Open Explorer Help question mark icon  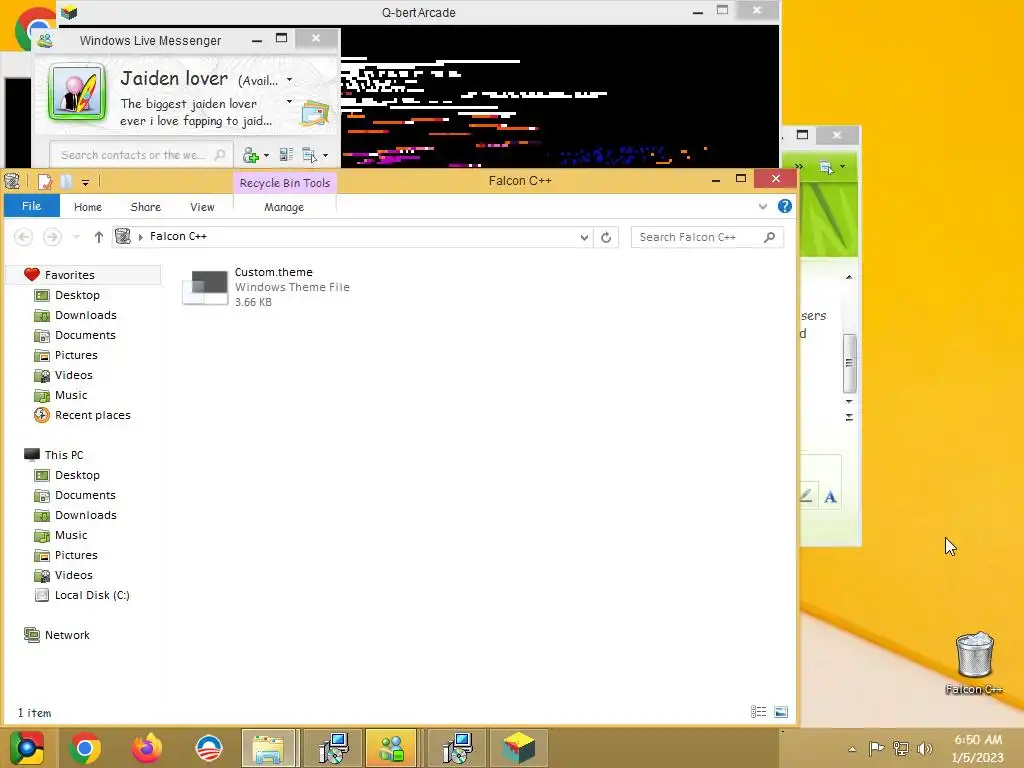pyautogui.click(x=784, y=206)
